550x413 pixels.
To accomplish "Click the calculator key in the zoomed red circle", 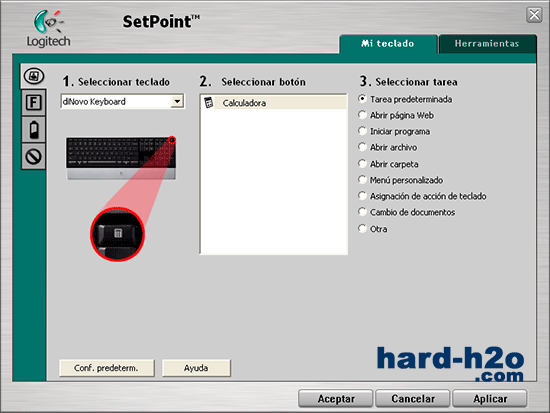I will click(x=118, y=234).
